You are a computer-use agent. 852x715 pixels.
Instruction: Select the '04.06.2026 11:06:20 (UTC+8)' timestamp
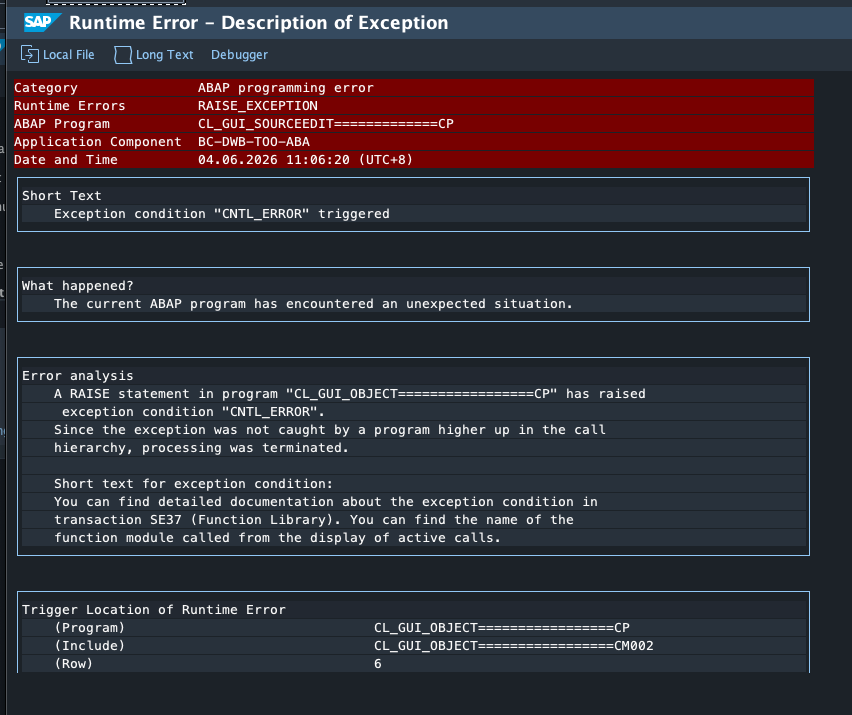pyautogui.click(x=305, y=160)
